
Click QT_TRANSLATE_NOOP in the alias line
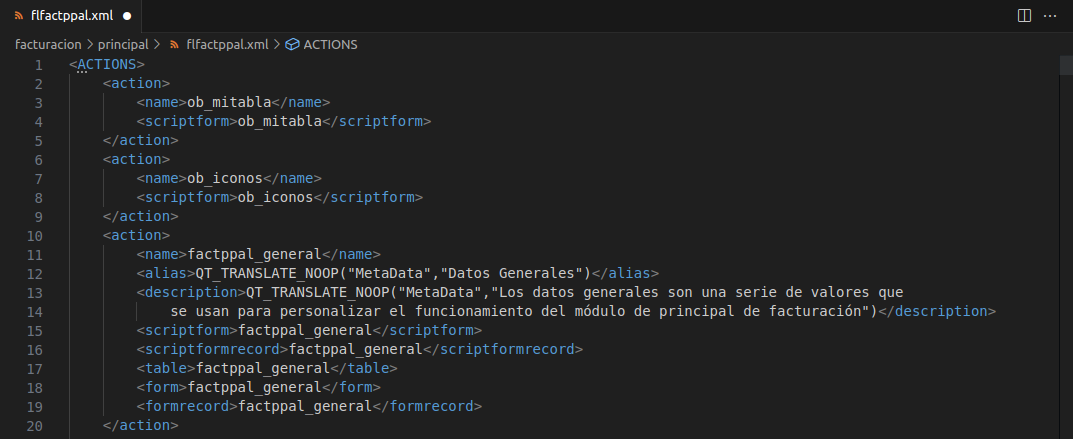click(267, 274)
